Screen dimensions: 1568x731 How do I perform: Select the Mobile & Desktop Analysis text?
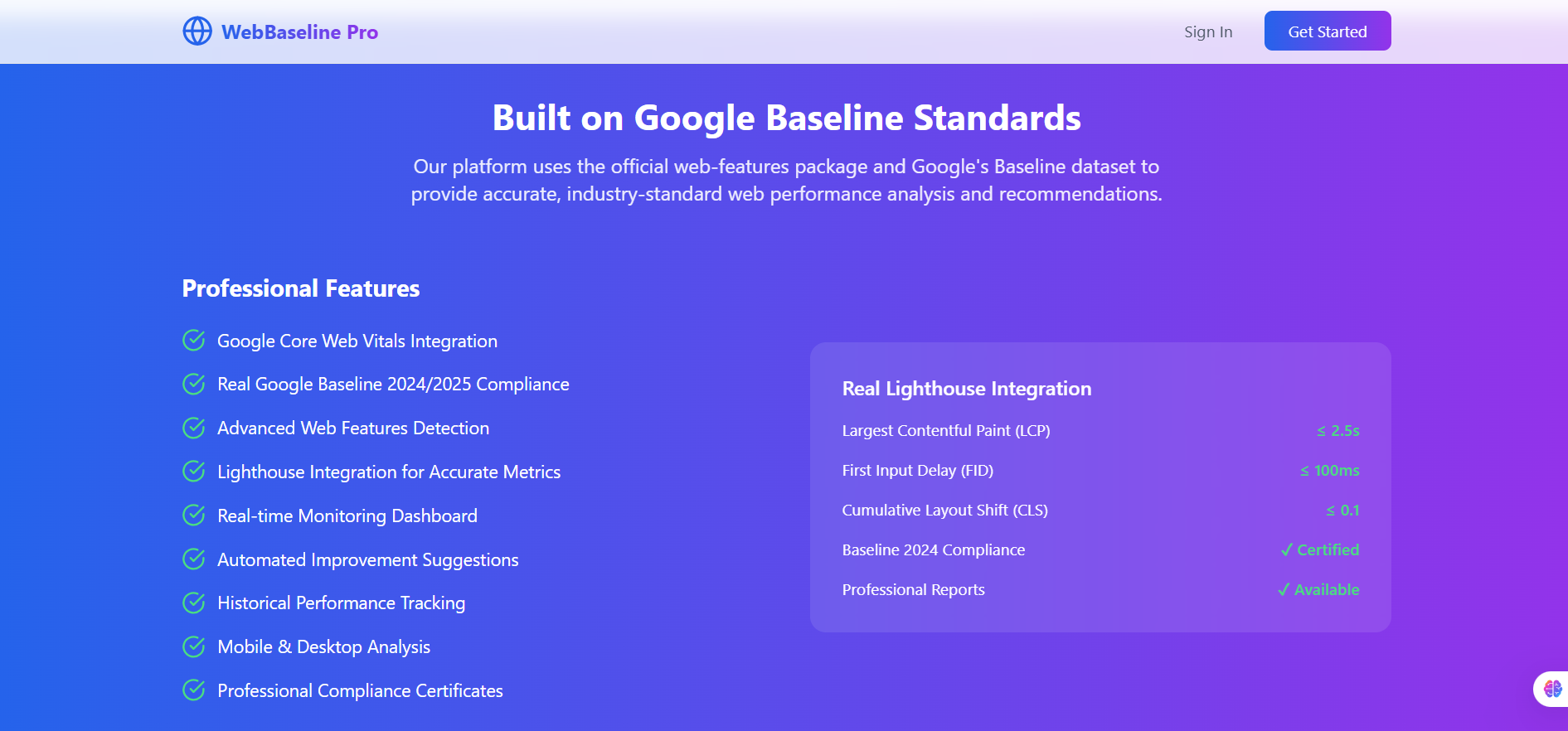point(324,647)
